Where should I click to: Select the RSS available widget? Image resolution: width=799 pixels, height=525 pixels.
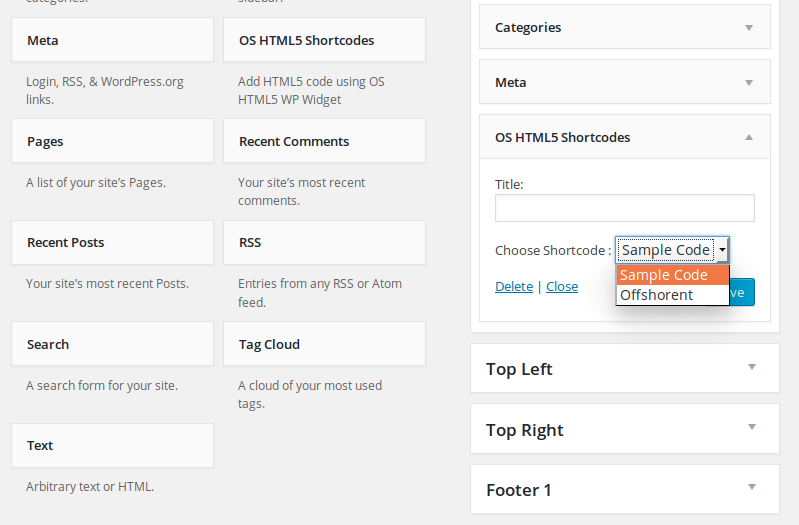click(x=324, y=243)
